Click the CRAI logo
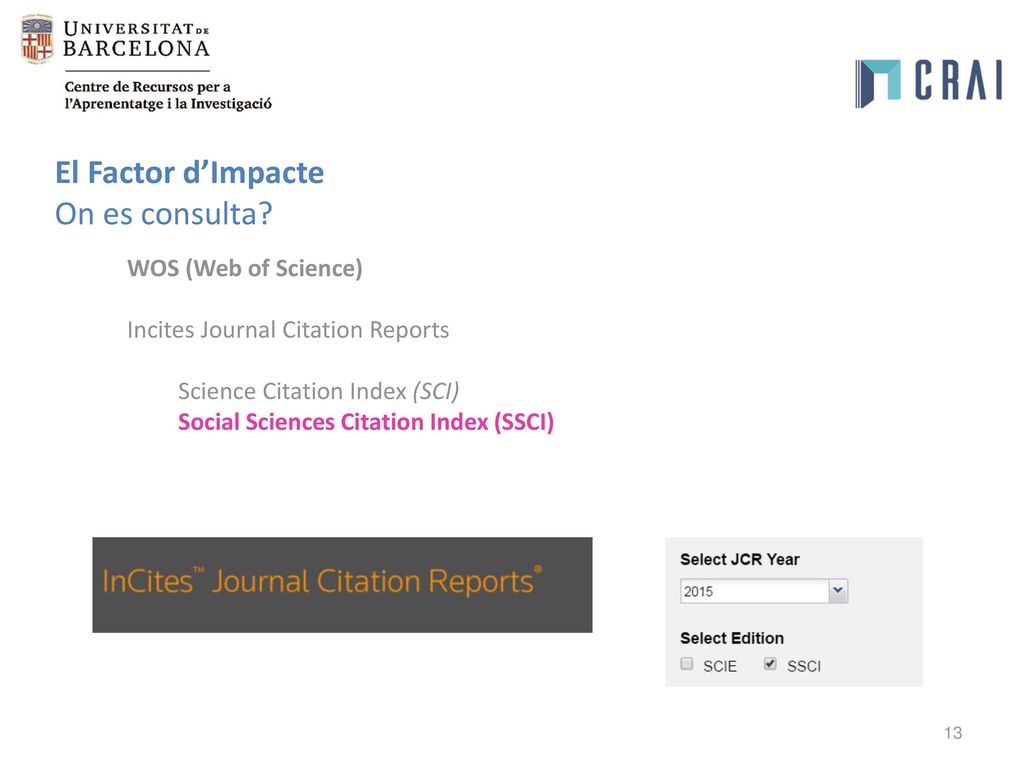The image size is (1024, 768). (928, 83)
